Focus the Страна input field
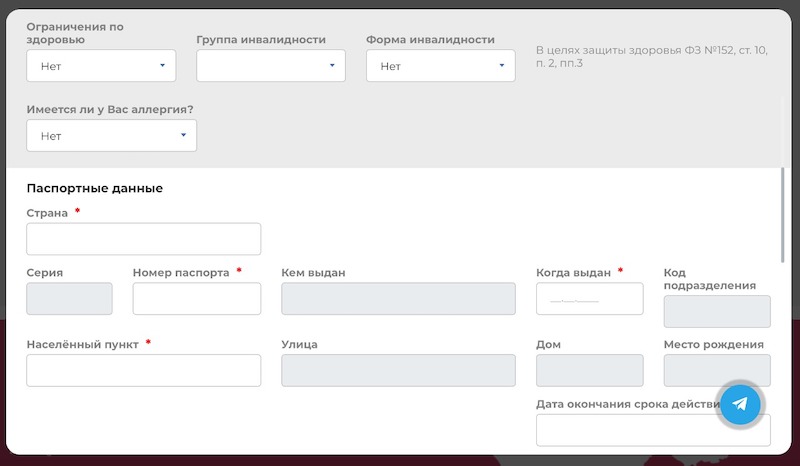The image size is (800, 466). pos(143,239)
